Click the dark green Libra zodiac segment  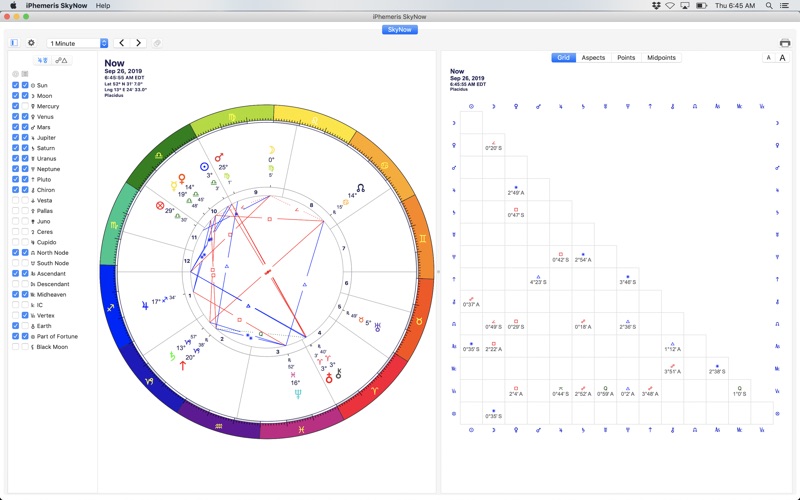click(157, 156)
